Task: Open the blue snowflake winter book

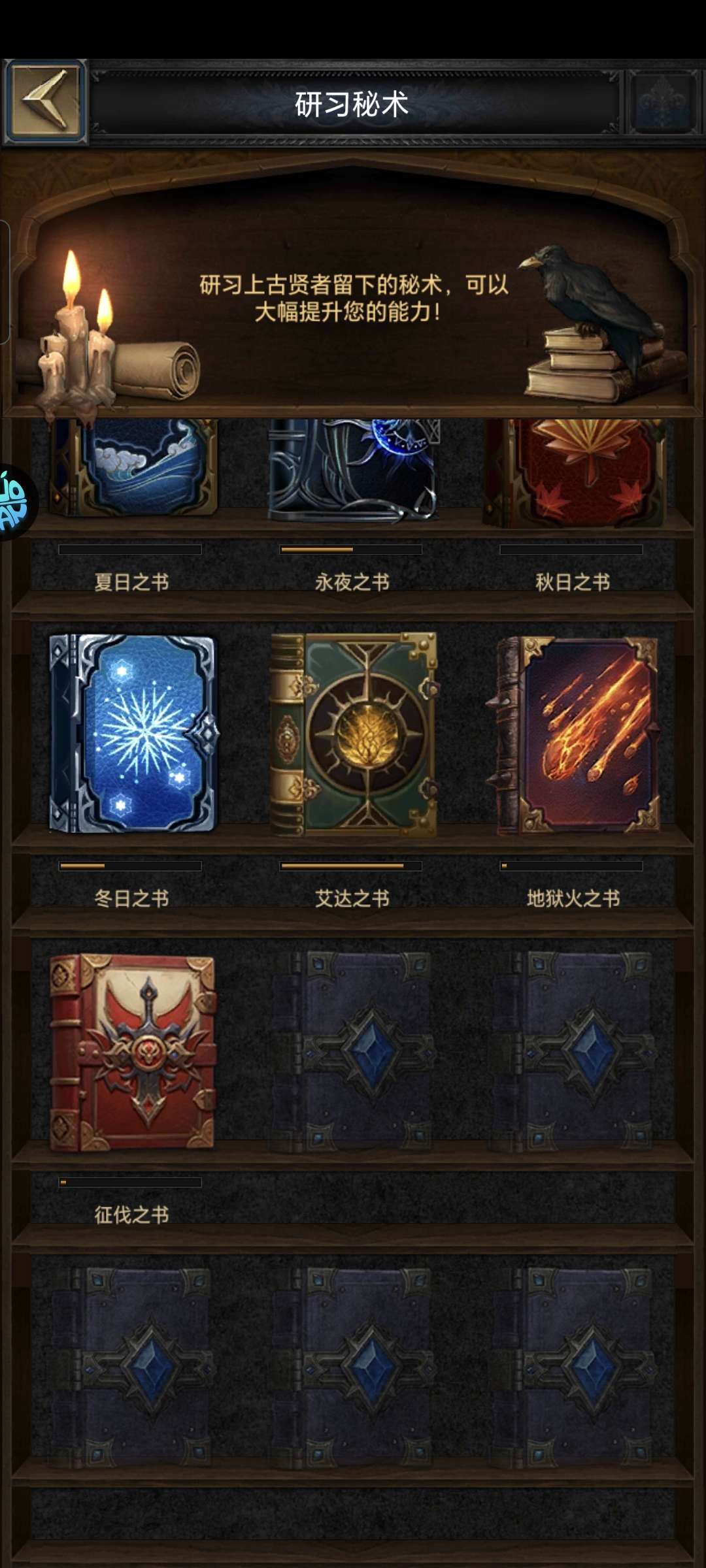Action: 133,733
